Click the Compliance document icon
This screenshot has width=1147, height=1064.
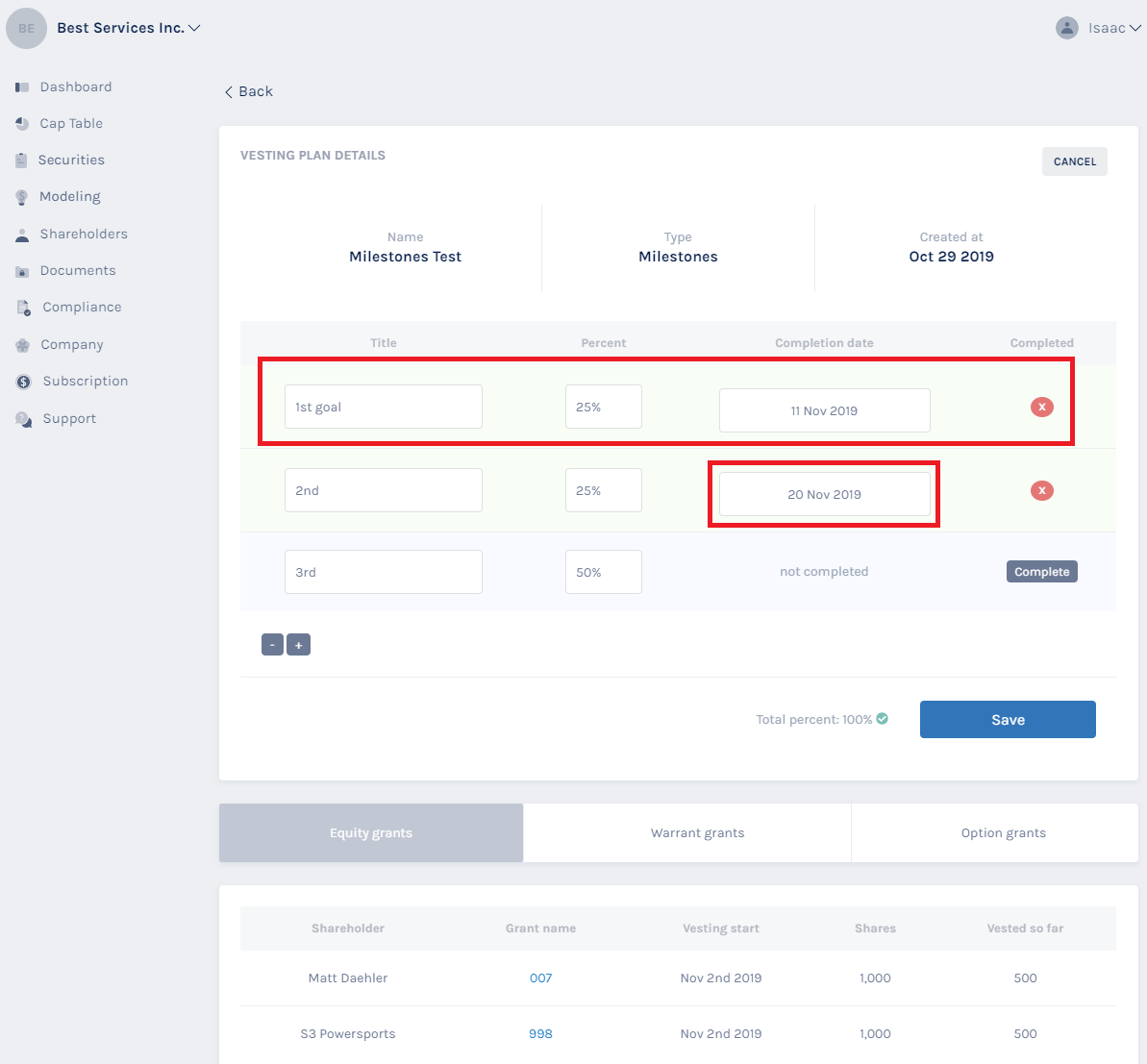[23, 308]
